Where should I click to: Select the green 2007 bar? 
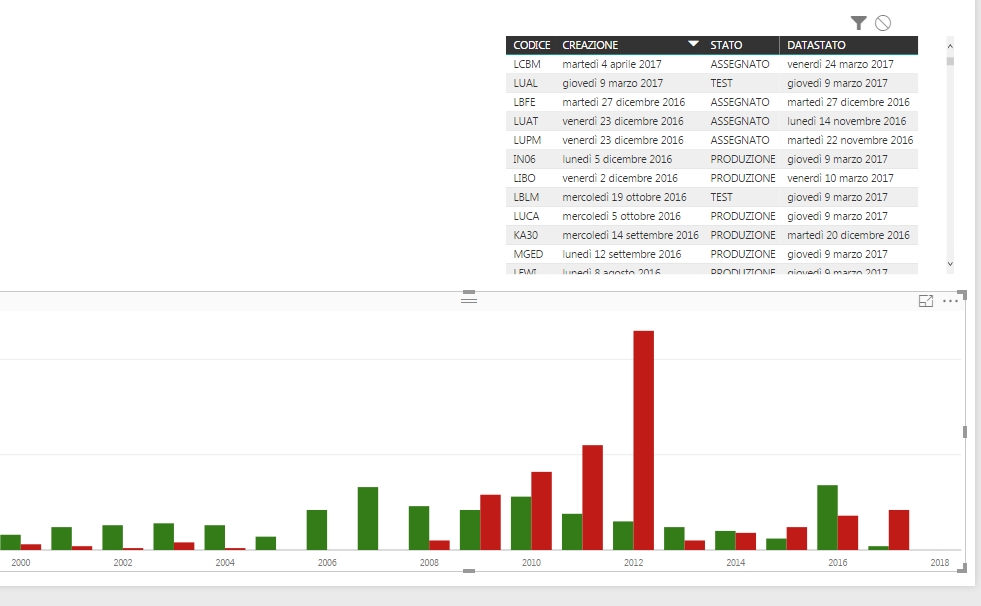click(368, 518)
